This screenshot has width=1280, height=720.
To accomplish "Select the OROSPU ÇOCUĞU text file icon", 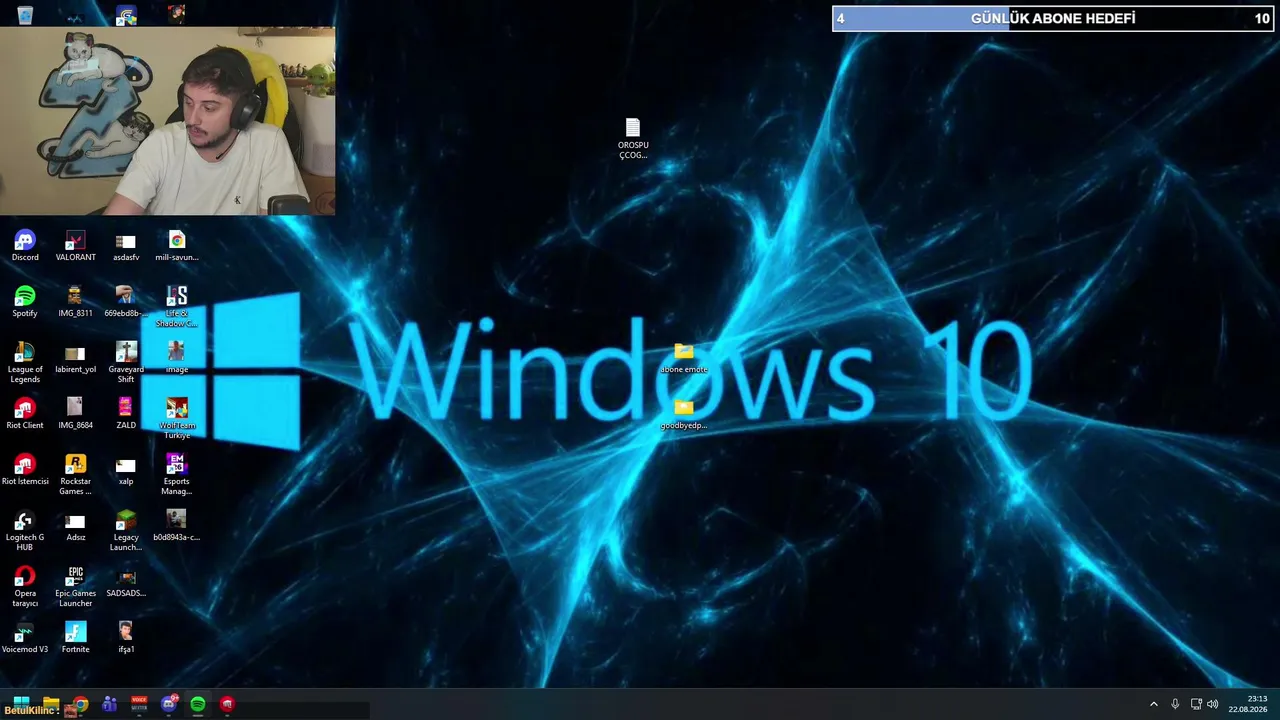I will click(x=633, y=139).
